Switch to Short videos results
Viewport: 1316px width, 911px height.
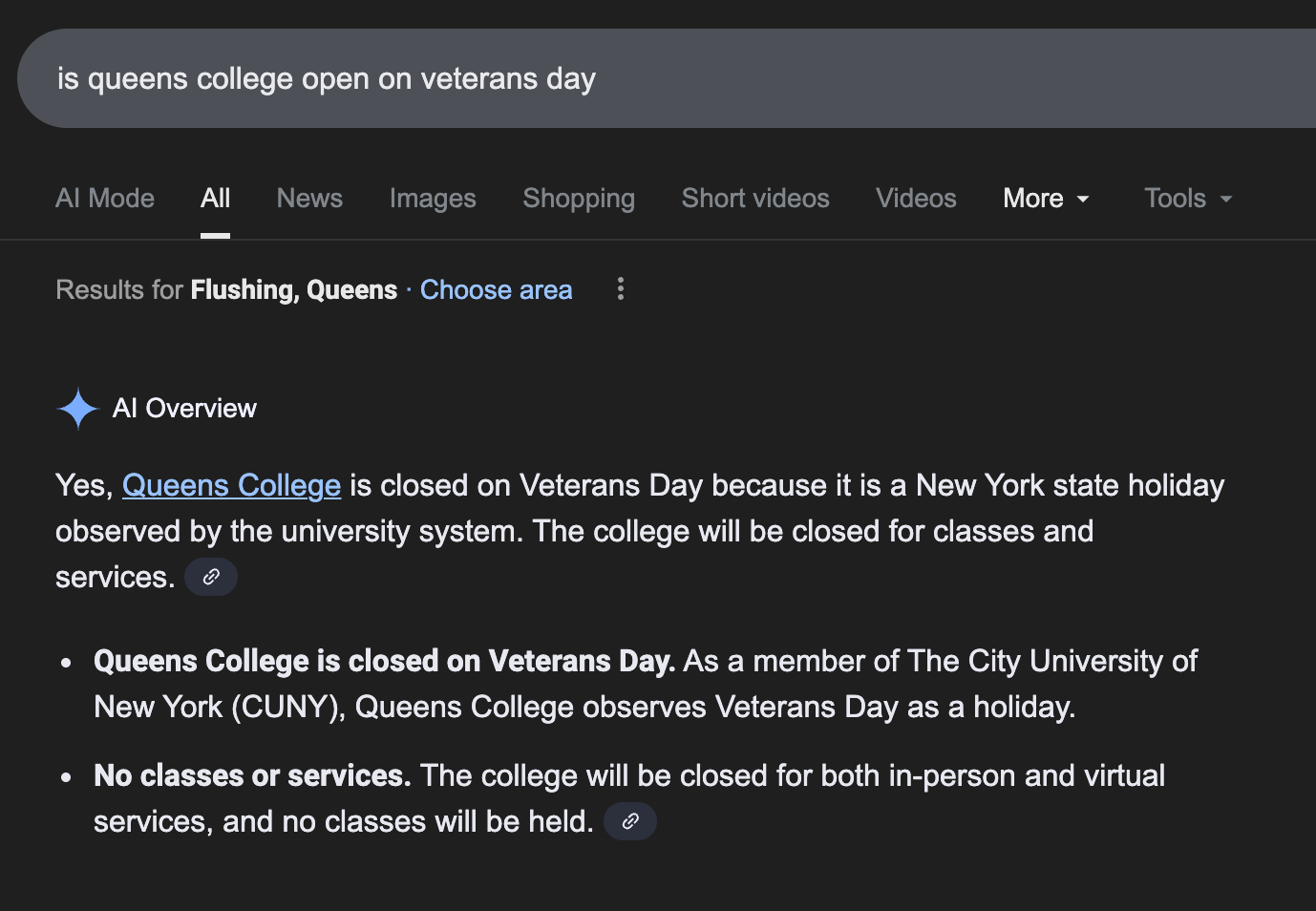pyautogui.click(x=754, y=199)
